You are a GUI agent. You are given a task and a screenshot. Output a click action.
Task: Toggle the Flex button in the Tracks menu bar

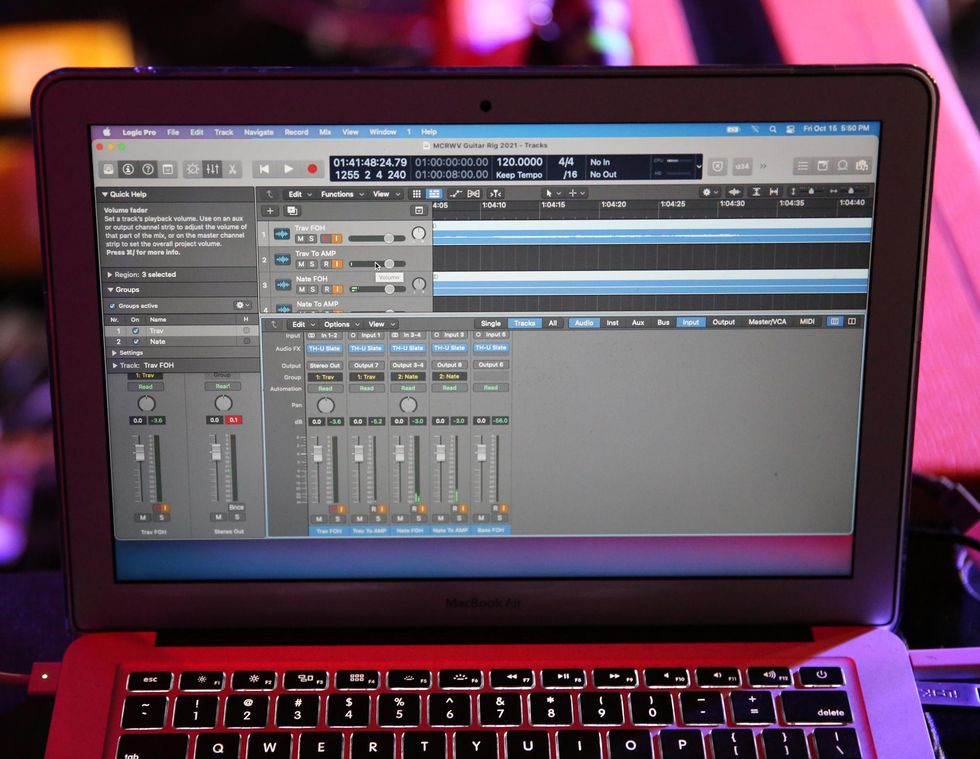pyautogui.click(x=474, y=194)
